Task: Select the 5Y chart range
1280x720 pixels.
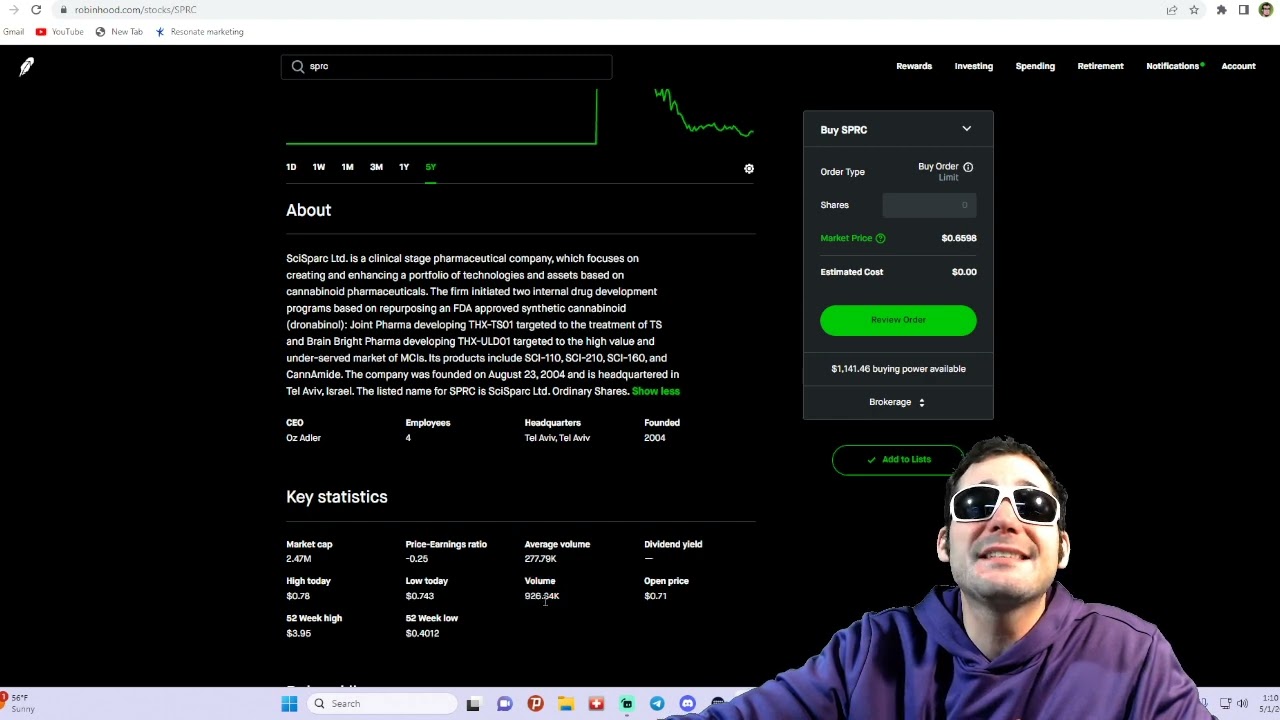Action: click(431, 167)
